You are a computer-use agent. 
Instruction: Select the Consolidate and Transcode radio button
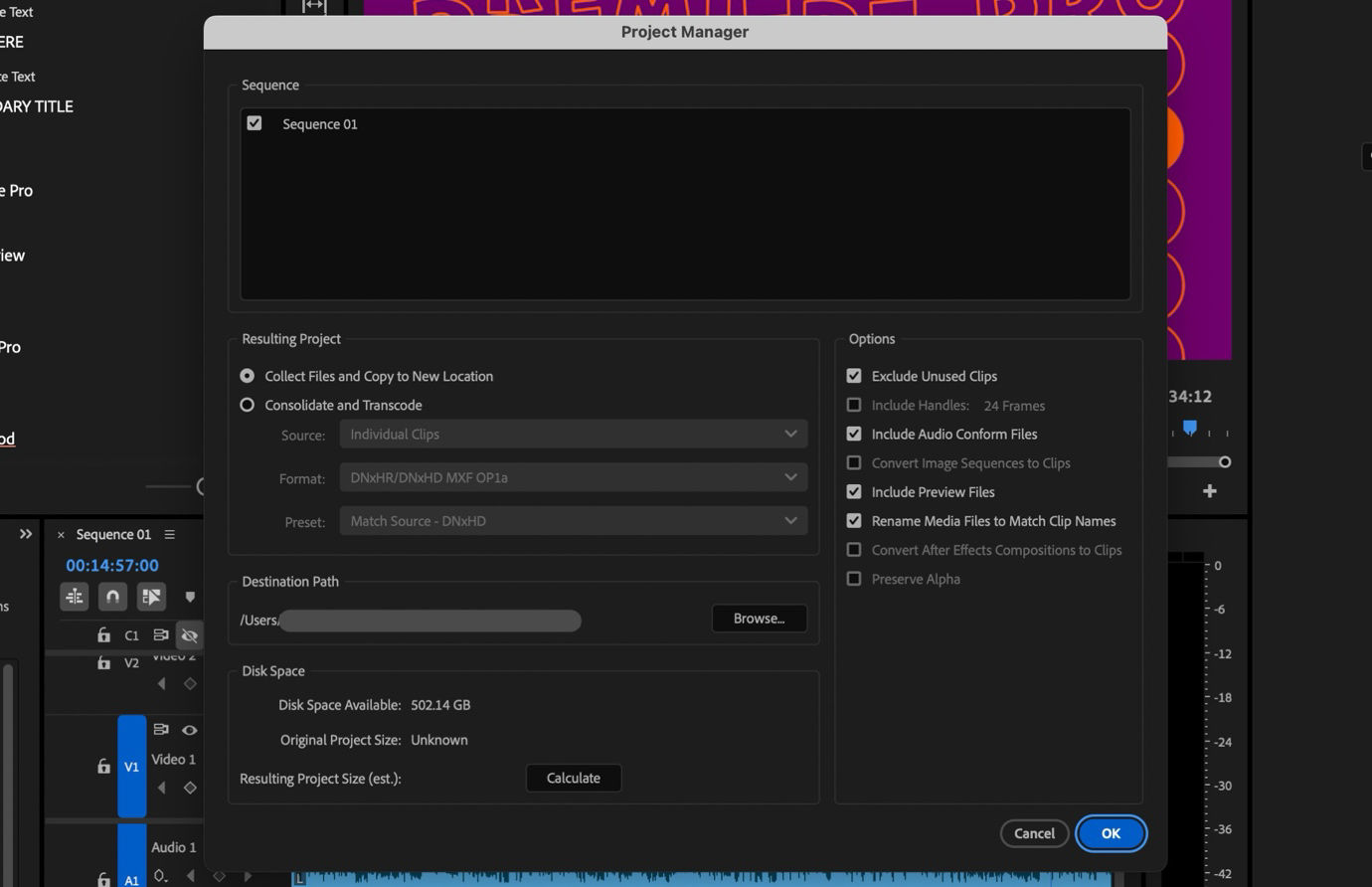[247, 405]
